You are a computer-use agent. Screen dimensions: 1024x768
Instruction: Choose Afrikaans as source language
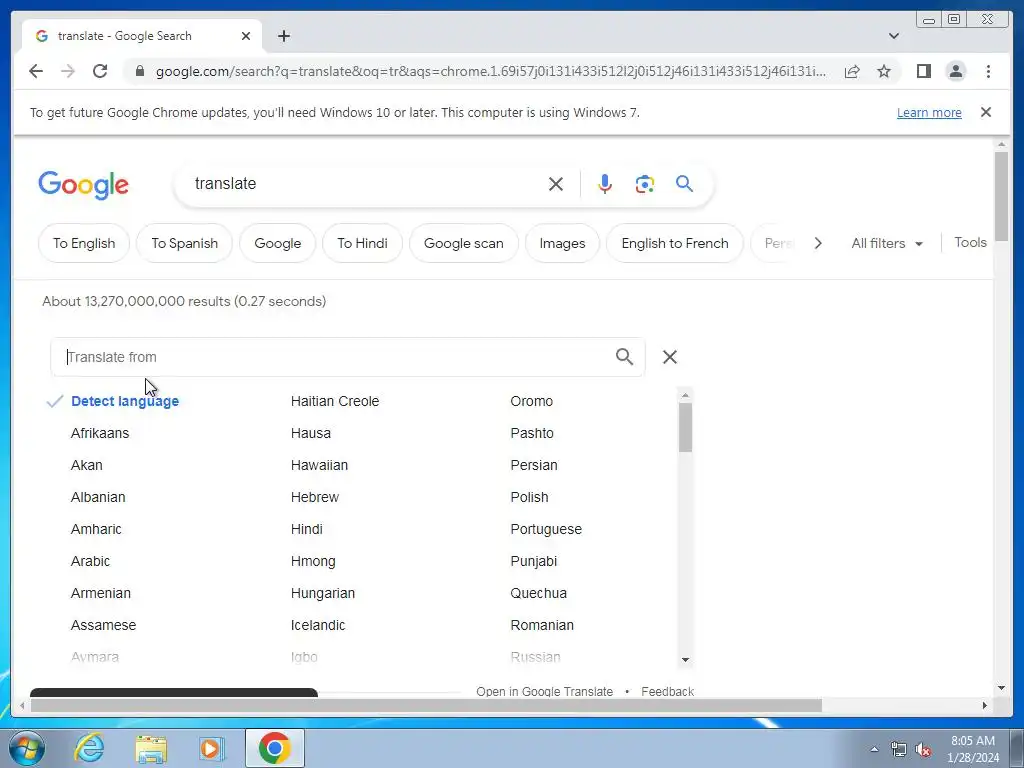[100, 433]
